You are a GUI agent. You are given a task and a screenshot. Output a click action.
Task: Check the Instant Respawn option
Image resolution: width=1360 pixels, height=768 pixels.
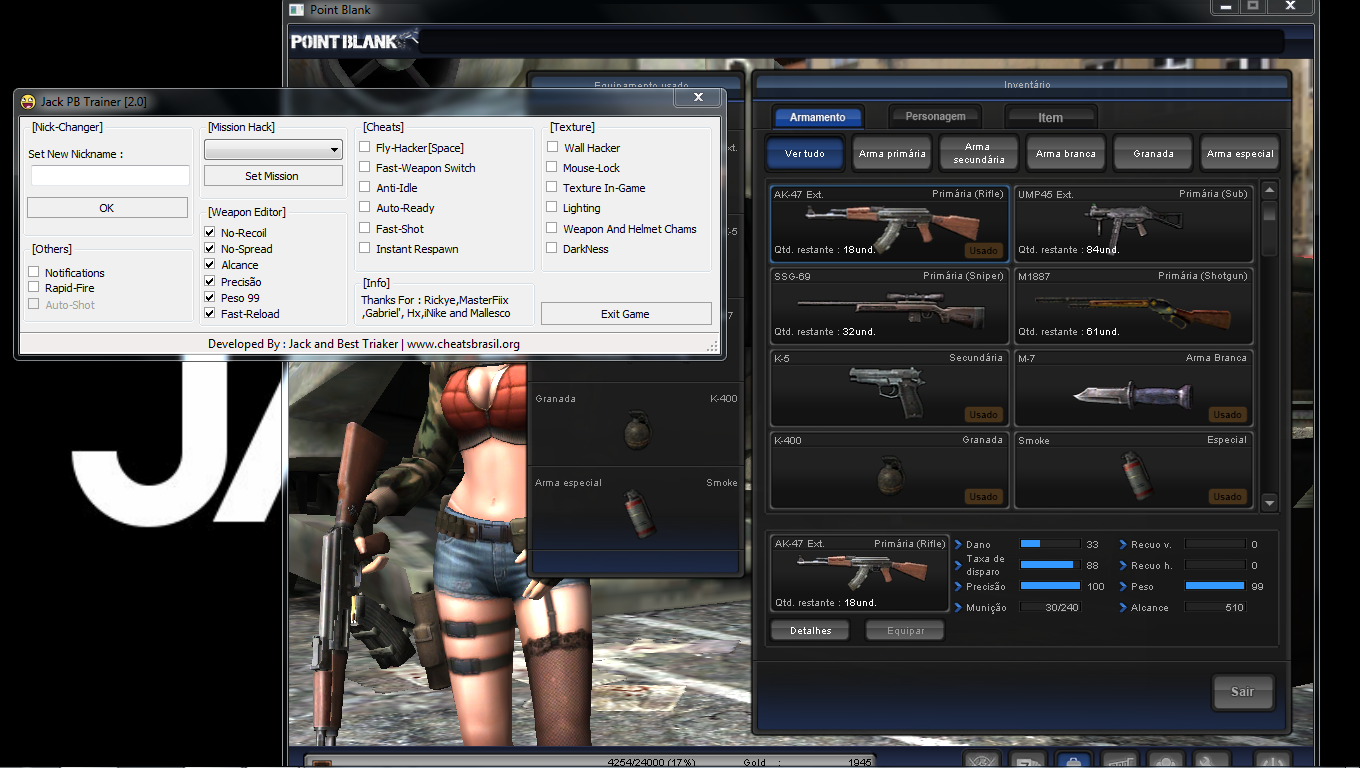point(365,248)
